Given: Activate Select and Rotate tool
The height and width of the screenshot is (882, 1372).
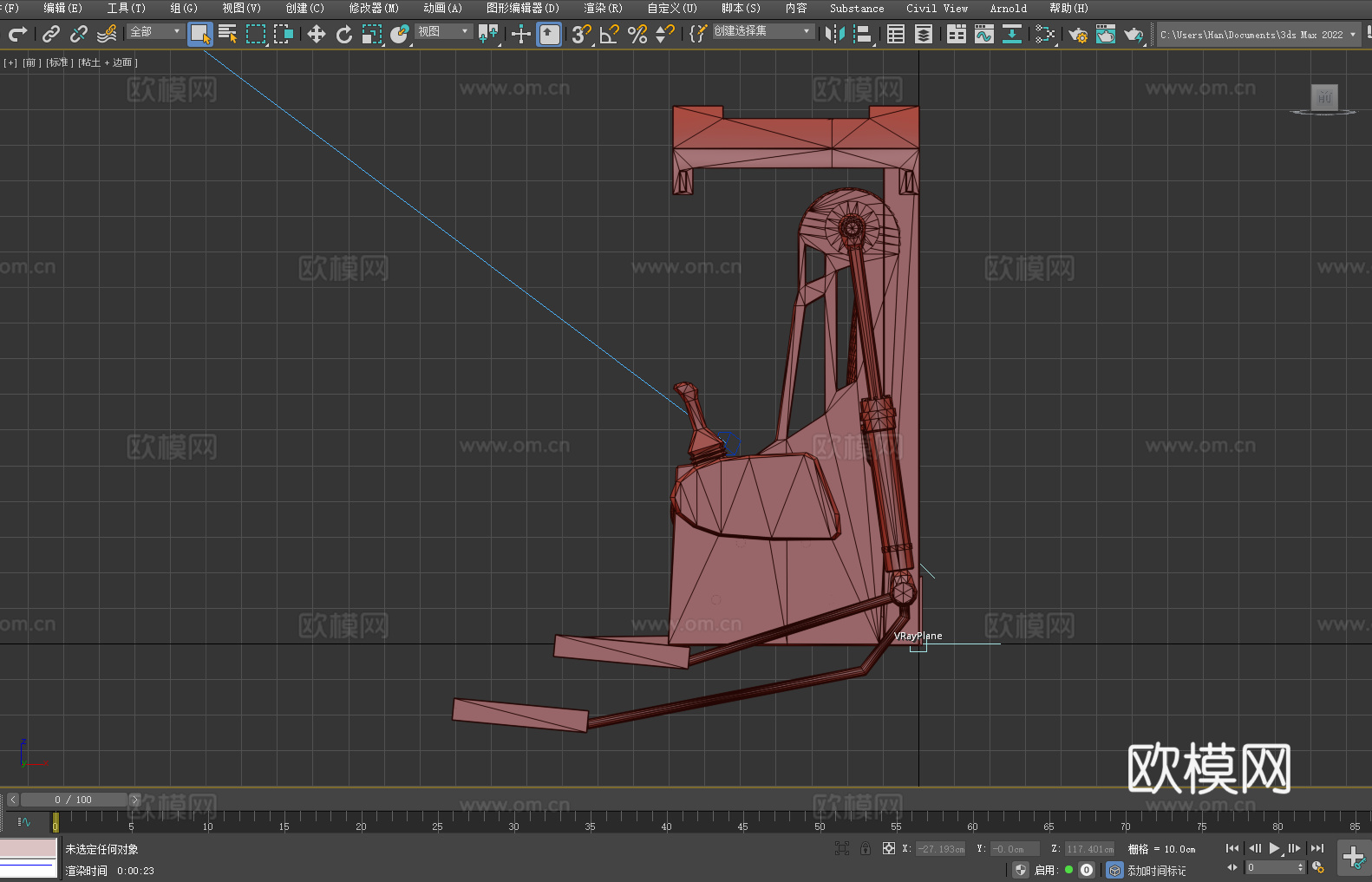Looking at the screenshot, I should pyautogui.click(x=344, y=34).
